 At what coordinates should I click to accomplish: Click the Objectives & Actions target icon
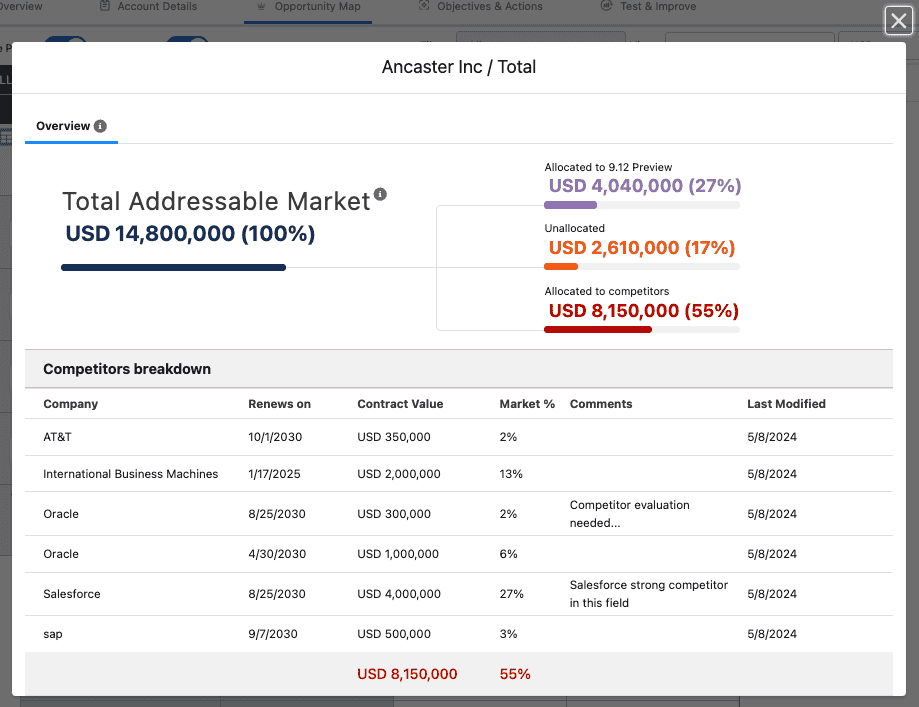(x=424, y=6)
